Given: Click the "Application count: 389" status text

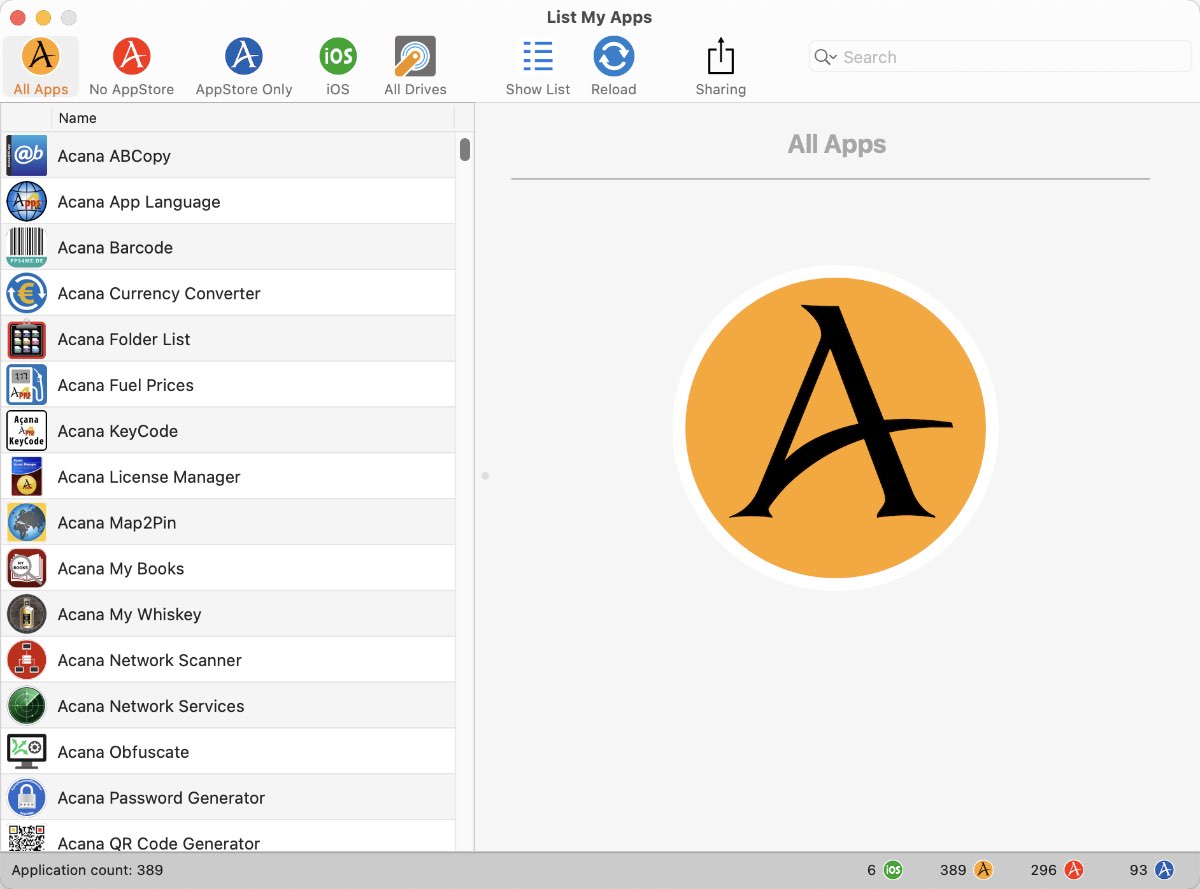Looking at the screenshot, I should [x=87, y=870].
